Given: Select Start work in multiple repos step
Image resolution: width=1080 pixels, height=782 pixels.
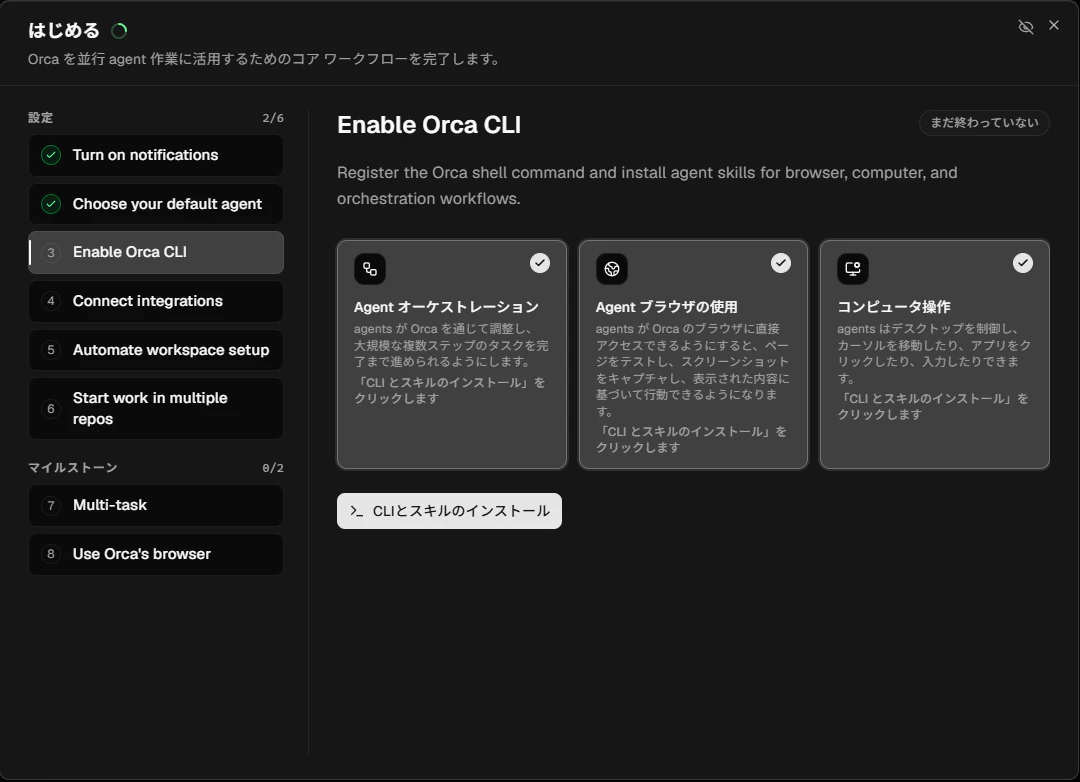Looking at the screenshot, I should [156, 409].
